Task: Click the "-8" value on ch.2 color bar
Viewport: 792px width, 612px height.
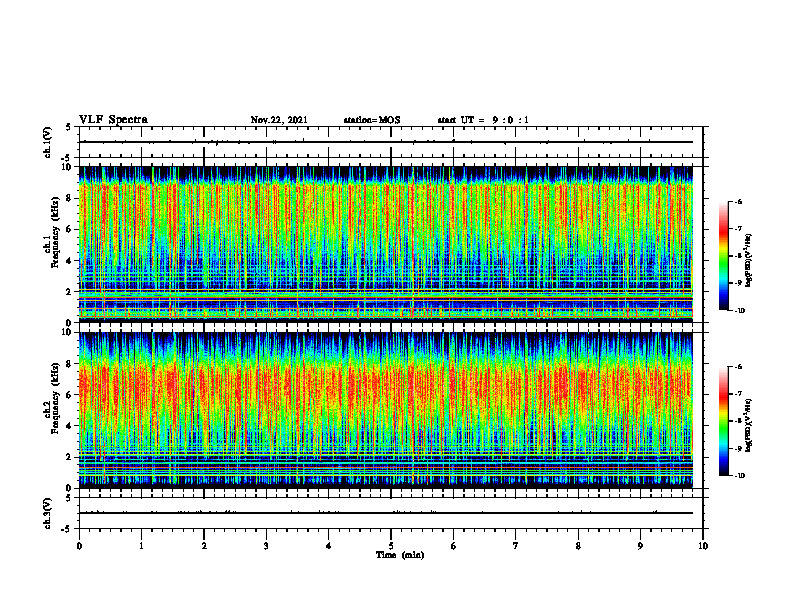Action: (738, 422)
